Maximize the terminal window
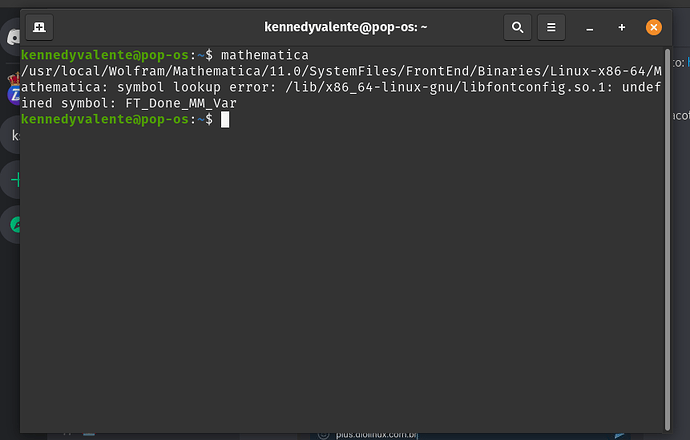The height and width of the screenshot is (440, 690). [621, 28]
